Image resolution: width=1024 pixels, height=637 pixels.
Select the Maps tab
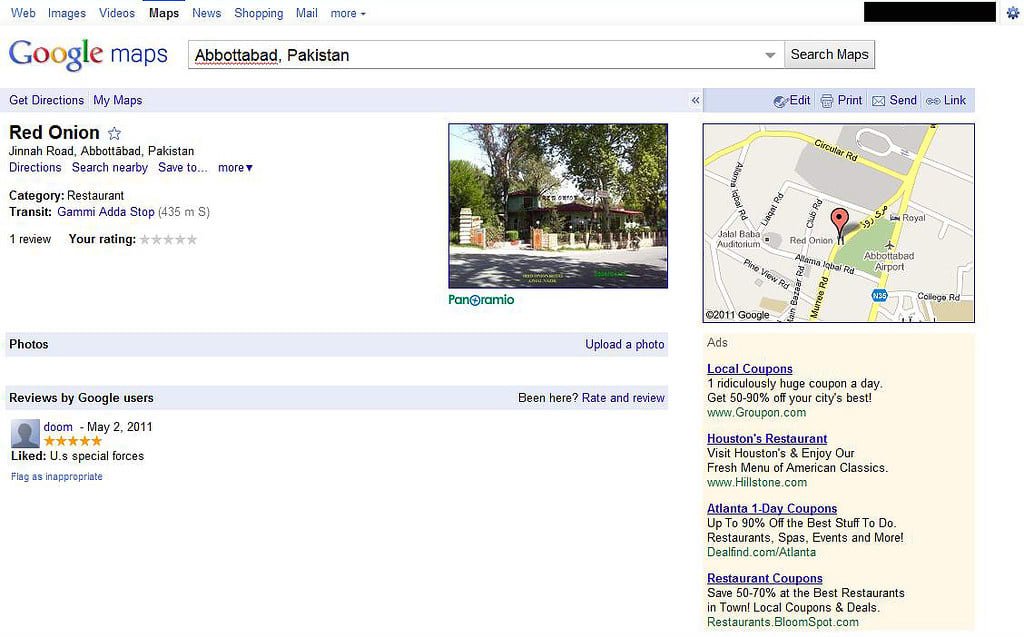pyautogui.click(x=164, y=13)
